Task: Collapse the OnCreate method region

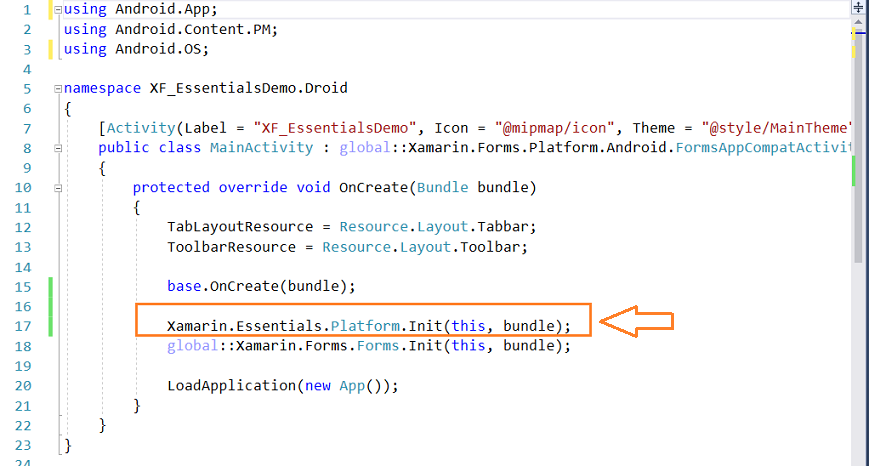Action: click(x=58, y=188)
